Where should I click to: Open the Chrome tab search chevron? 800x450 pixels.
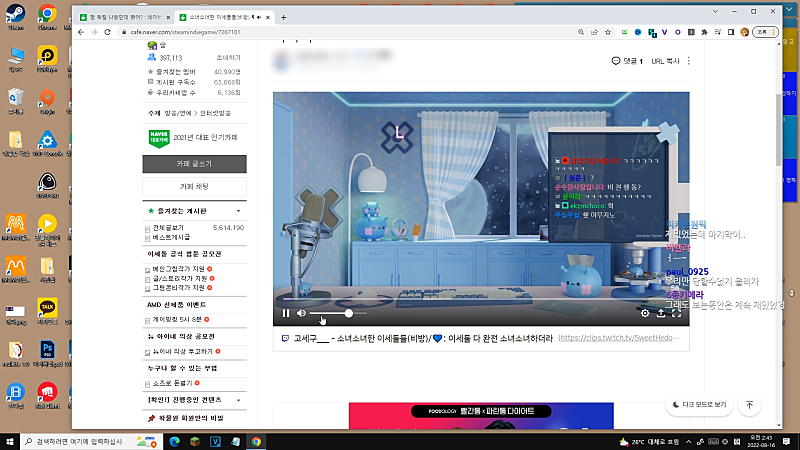[715, 11]
